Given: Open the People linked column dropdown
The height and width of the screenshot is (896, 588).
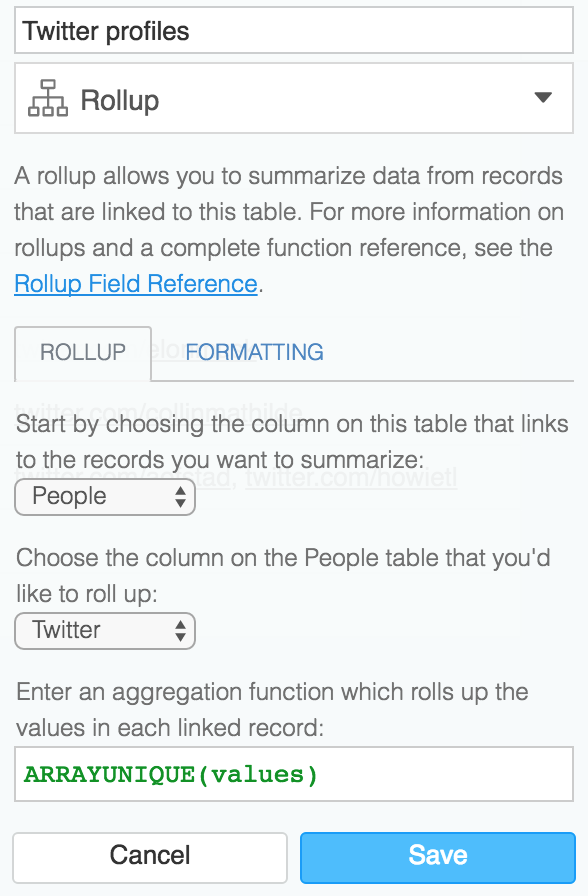Looking at the screenshot, I should click(105, 497).
